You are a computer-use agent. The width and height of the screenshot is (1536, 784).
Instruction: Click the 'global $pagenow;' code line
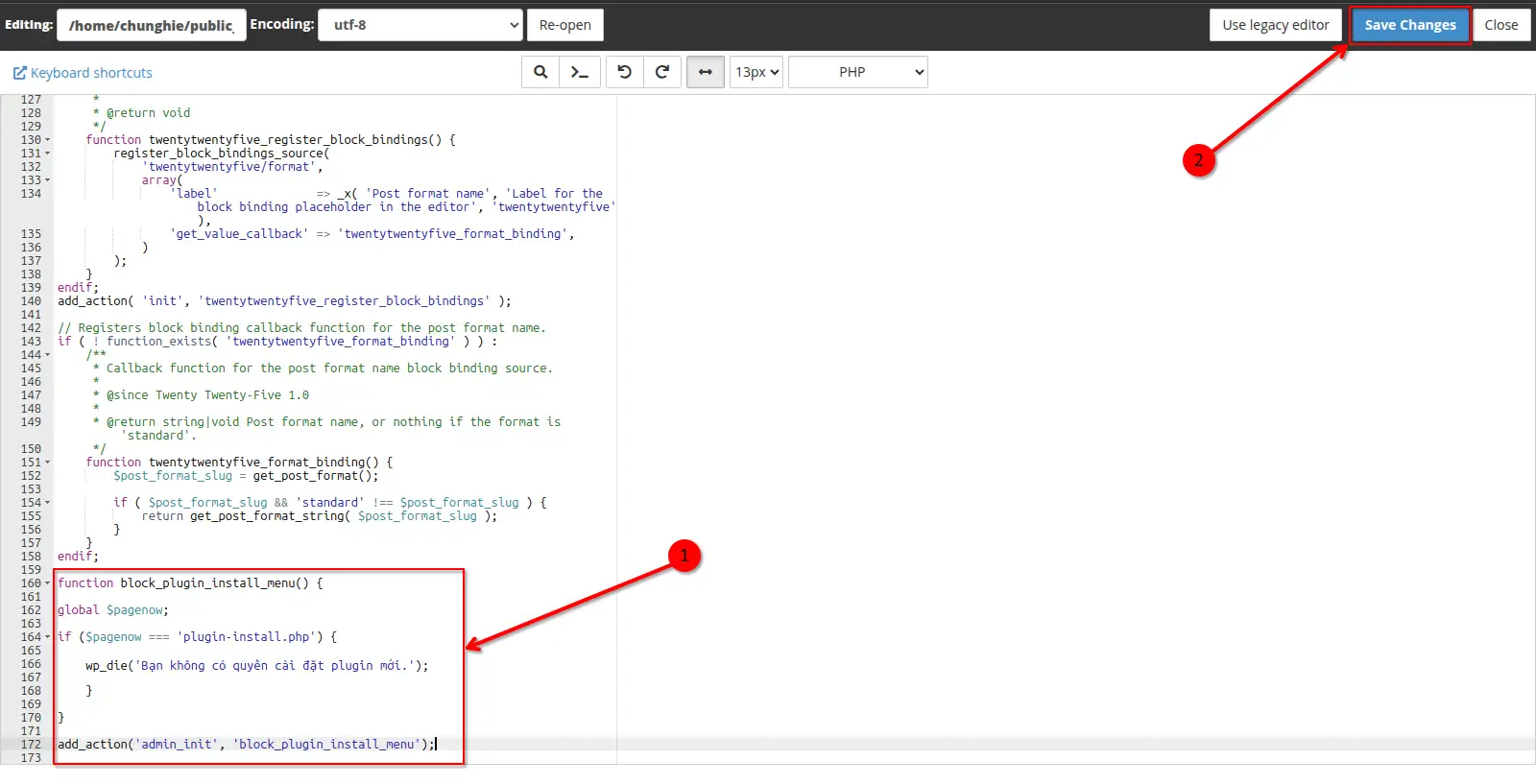pyautogui.click(x=112, y=610)
